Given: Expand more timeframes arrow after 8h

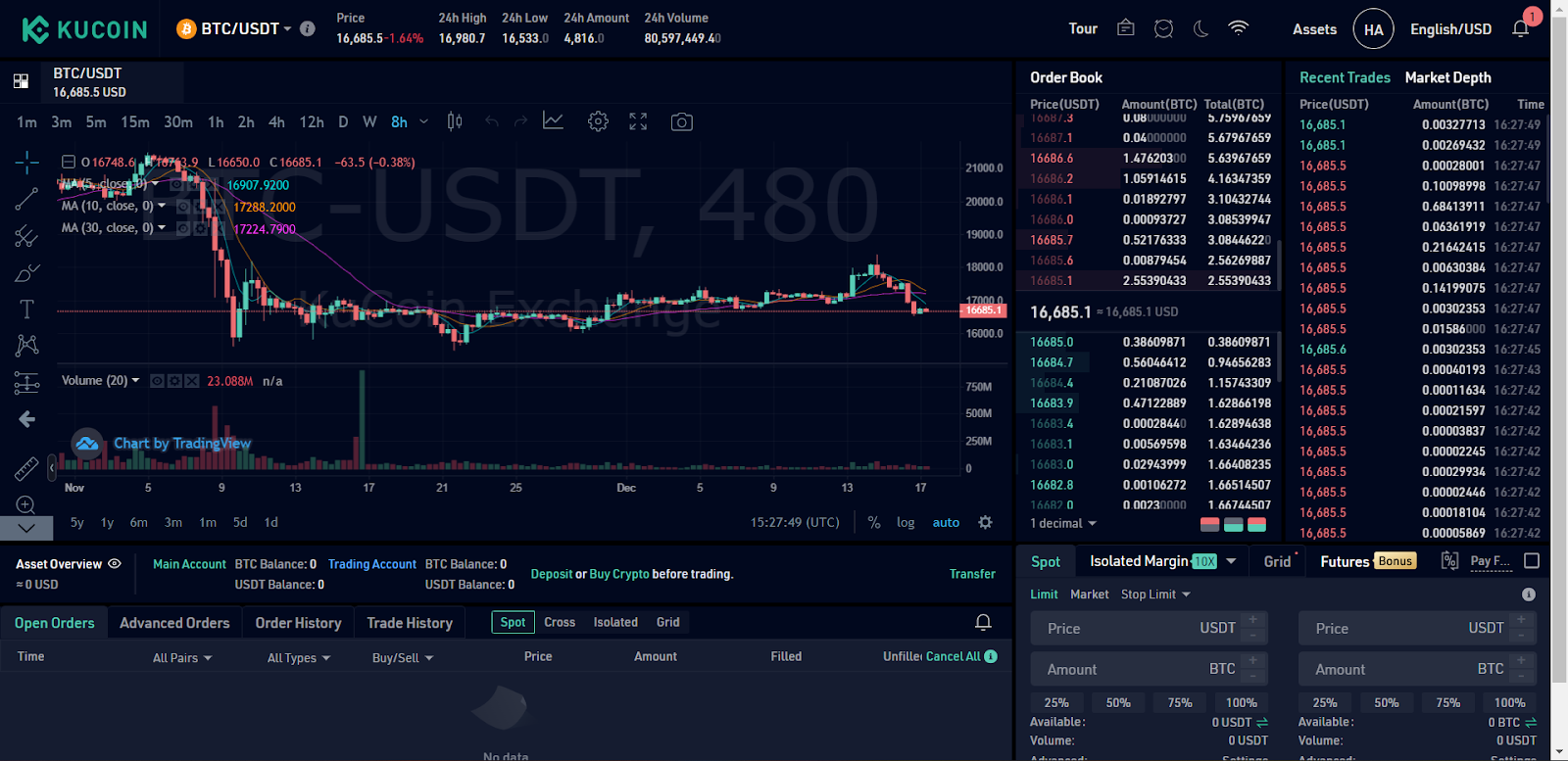Looking at the screenshot, I should click(423, 121).
